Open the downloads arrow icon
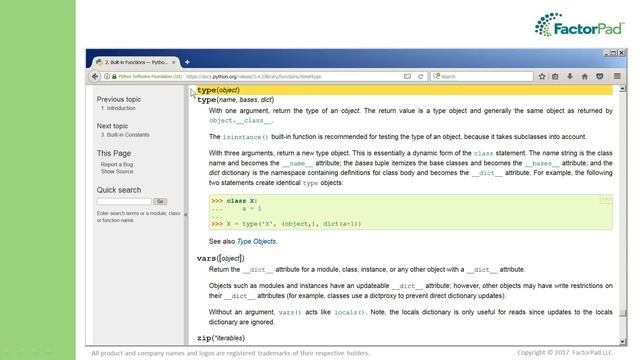 (570, 76)
